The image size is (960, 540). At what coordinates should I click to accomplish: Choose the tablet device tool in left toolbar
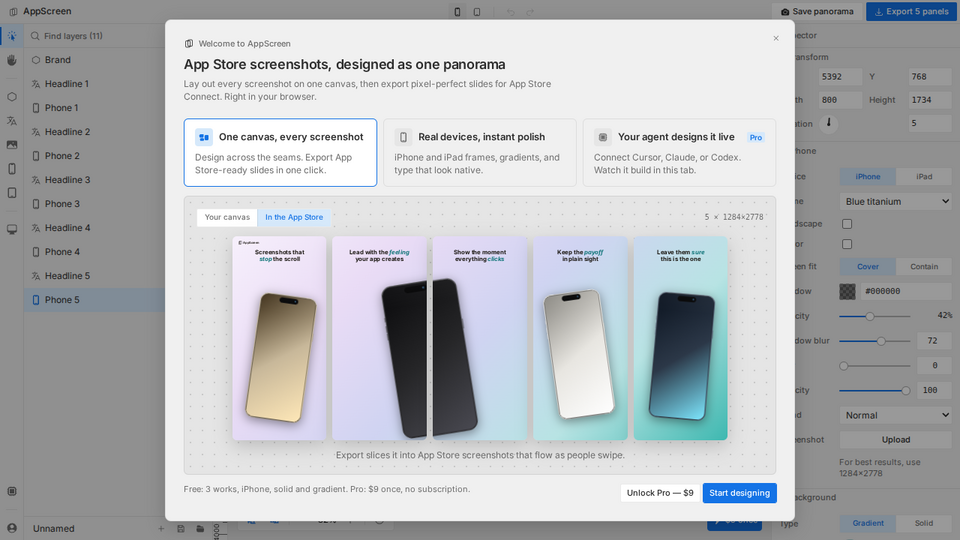12,193
